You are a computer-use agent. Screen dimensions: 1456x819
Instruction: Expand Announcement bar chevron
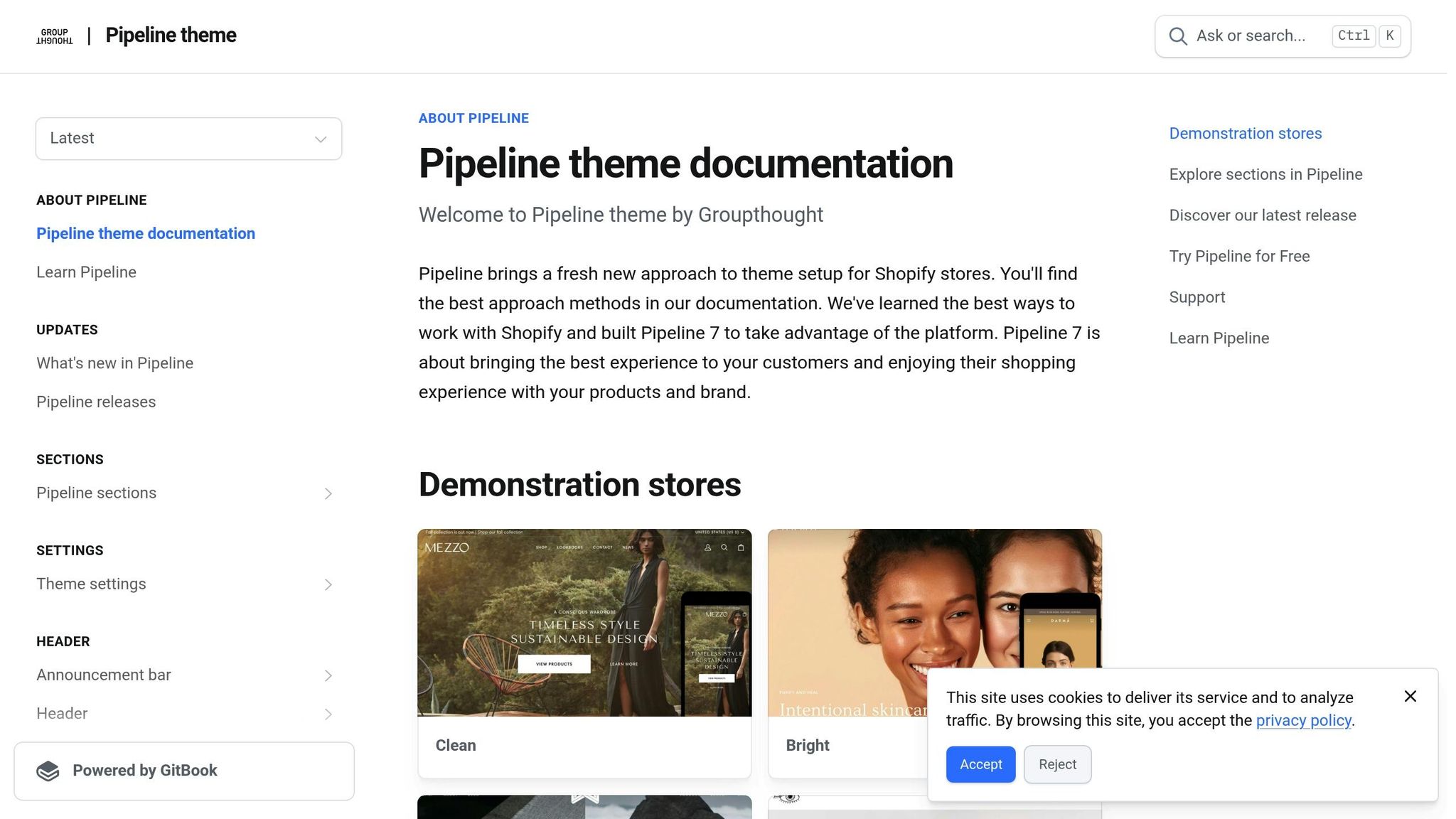[328, 675]
